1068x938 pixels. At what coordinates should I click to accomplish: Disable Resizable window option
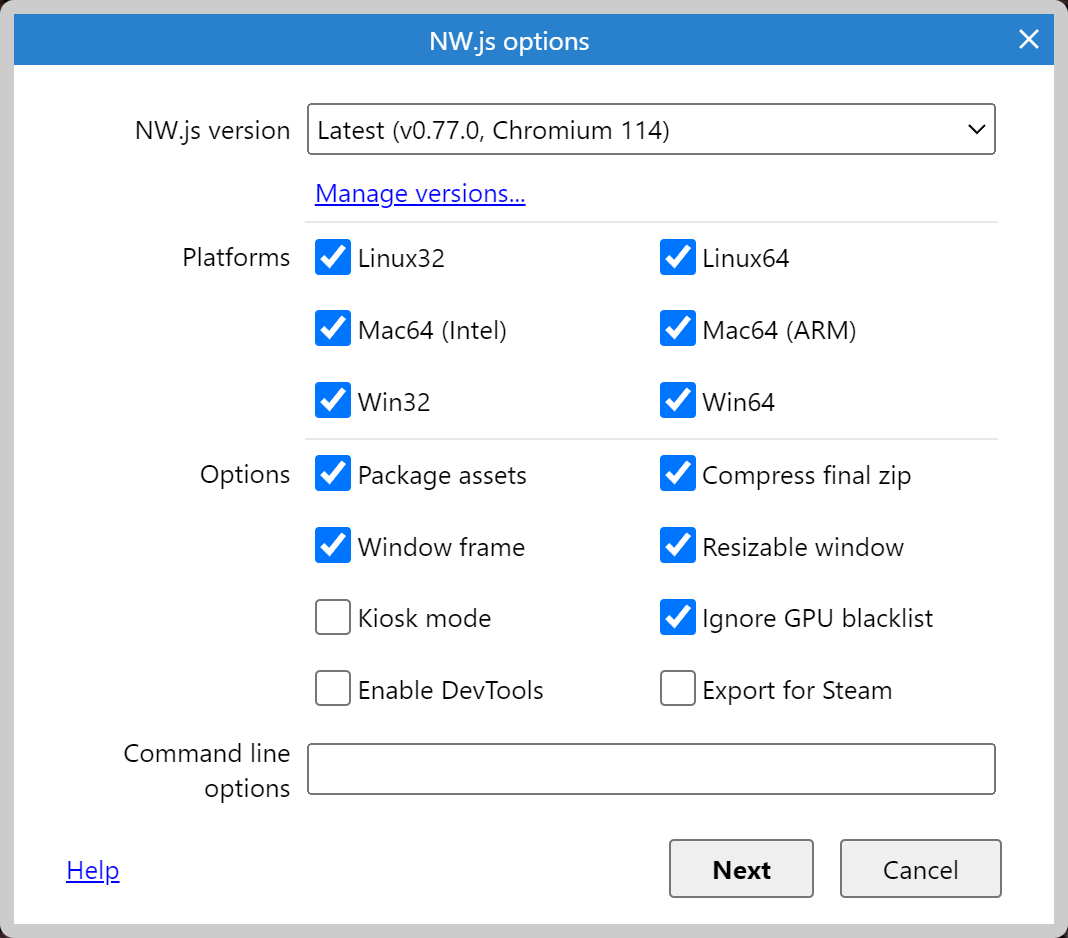(x=677, y=546)
